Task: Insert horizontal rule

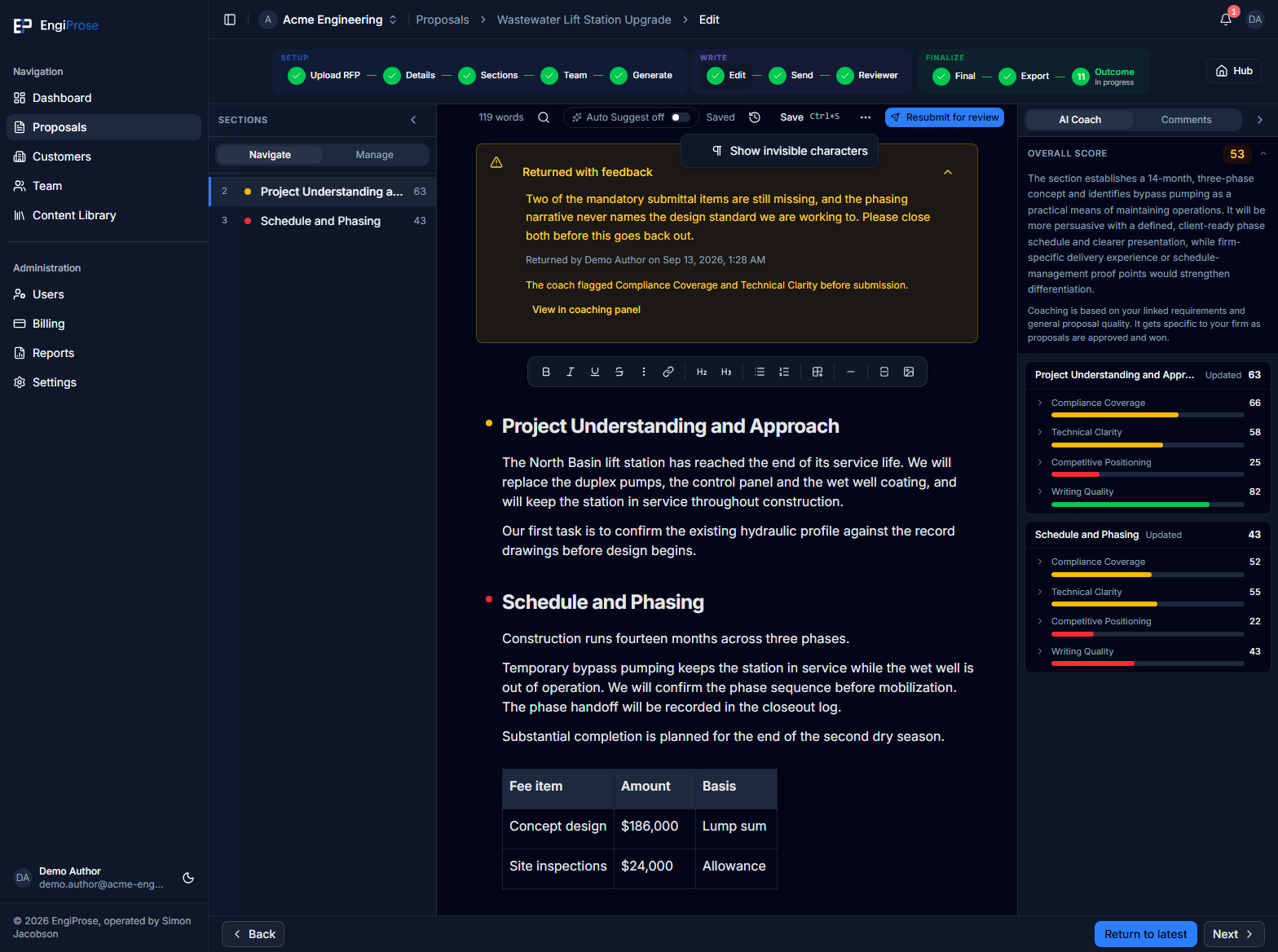Action: 851,372
